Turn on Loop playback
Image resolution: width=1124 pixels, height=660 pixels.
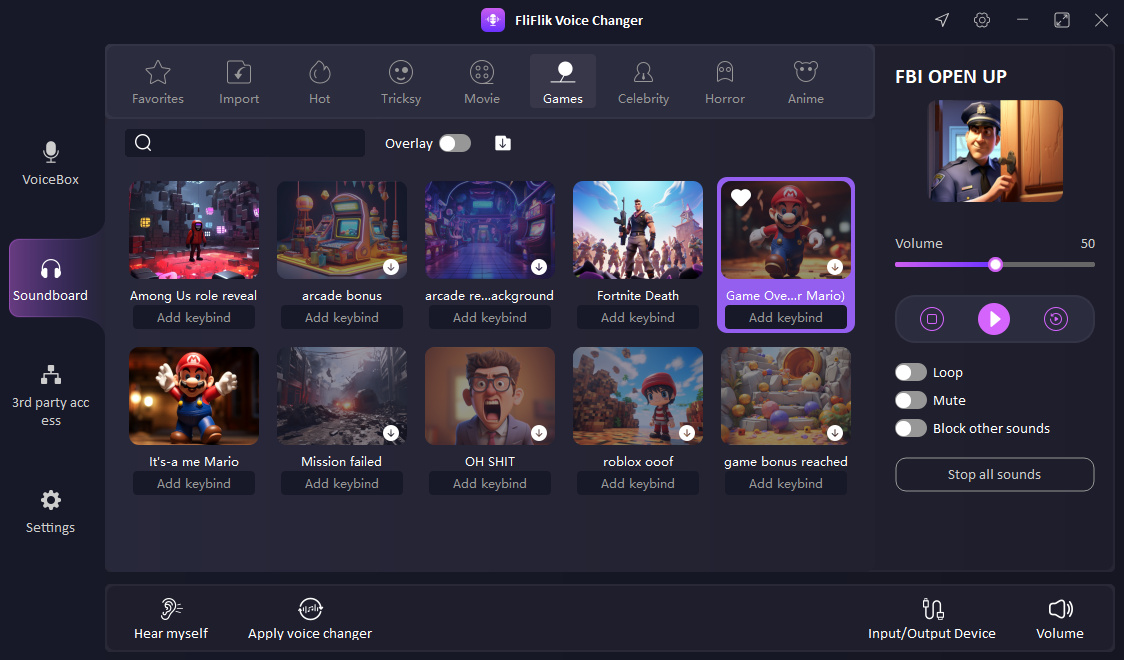(x=911, y=371)
